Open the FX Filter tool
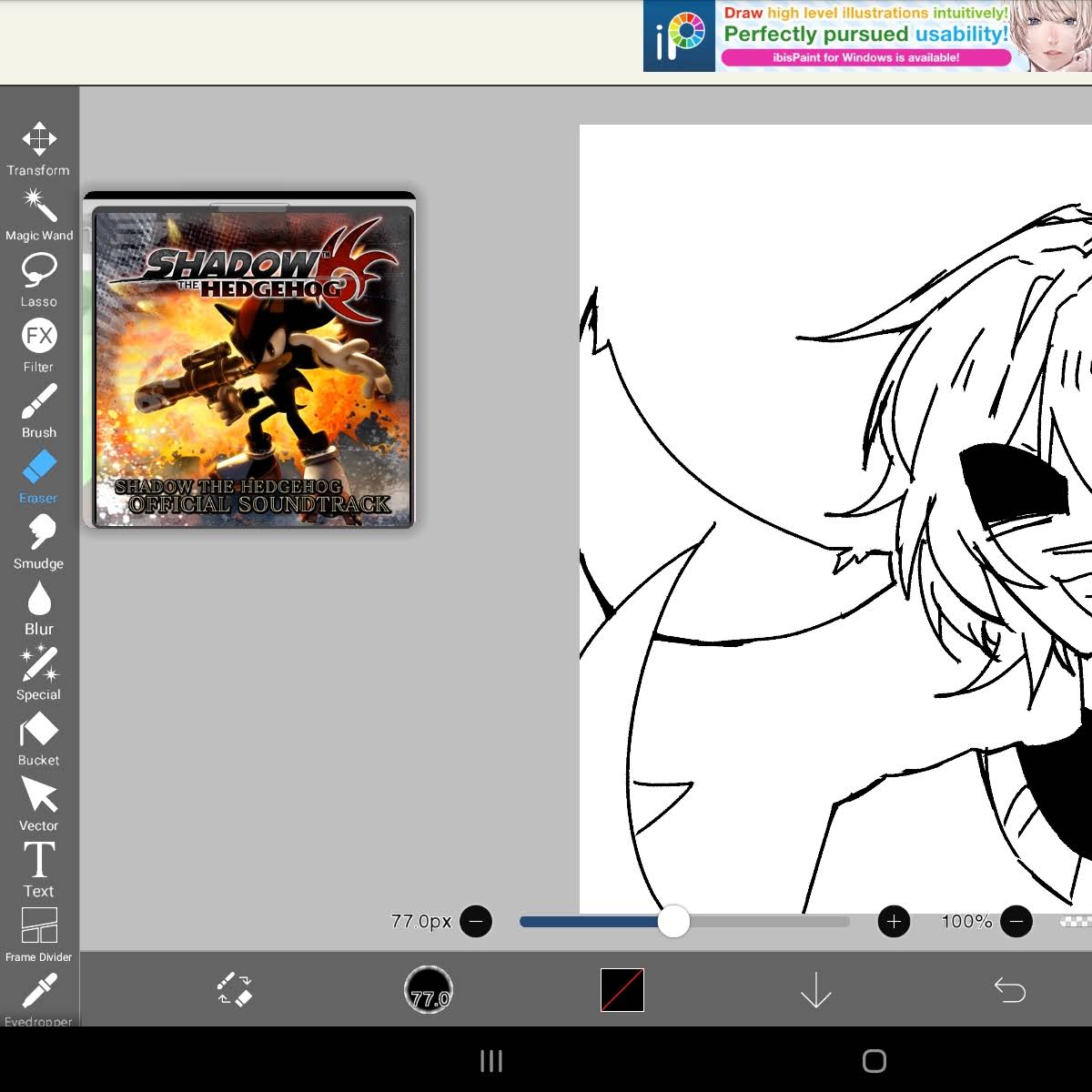This screenshot has height=1092, width=1092. [x=39, y=346]
